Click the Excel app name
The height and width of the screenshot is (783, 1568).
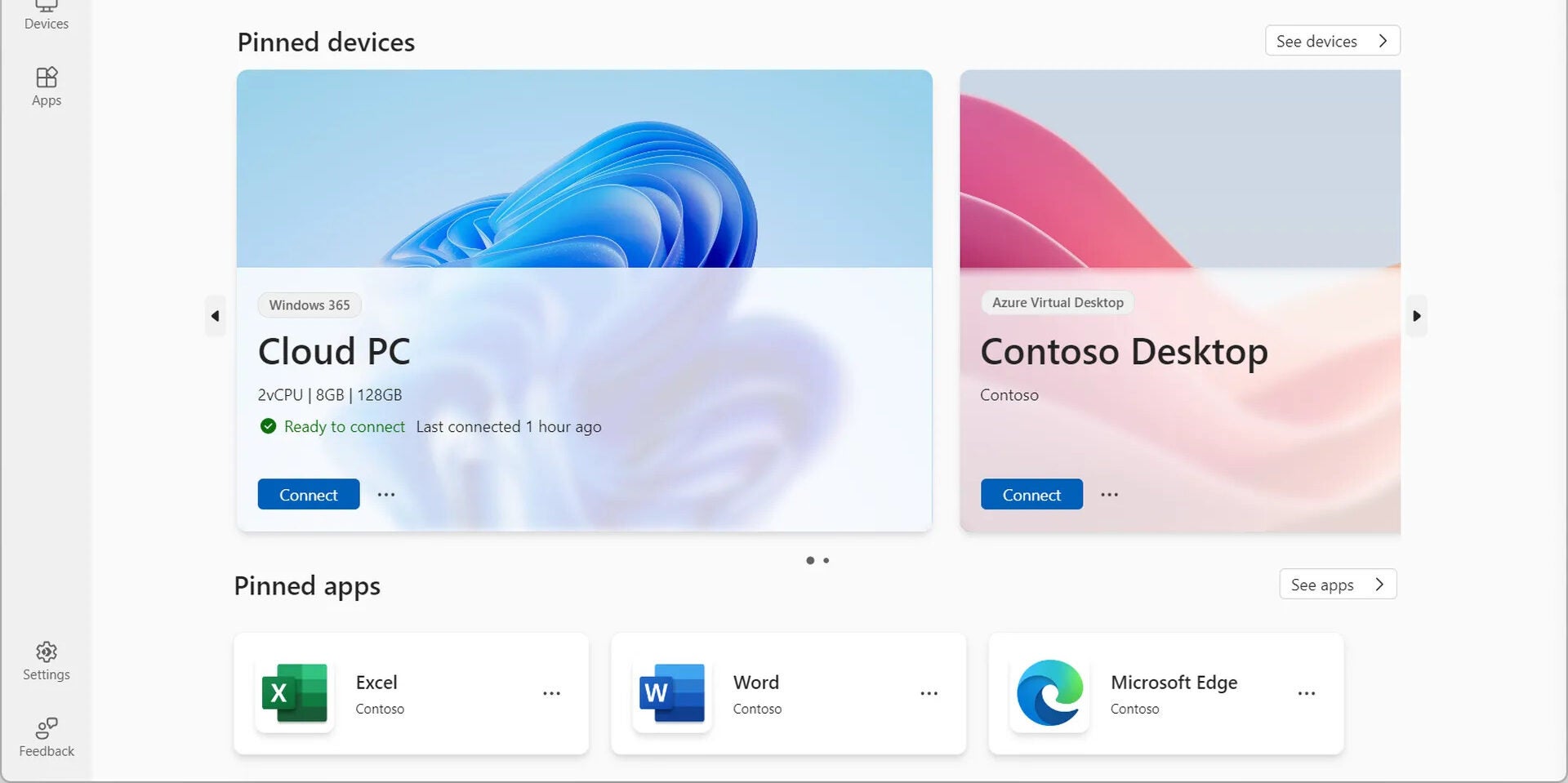tap(376, 682)
